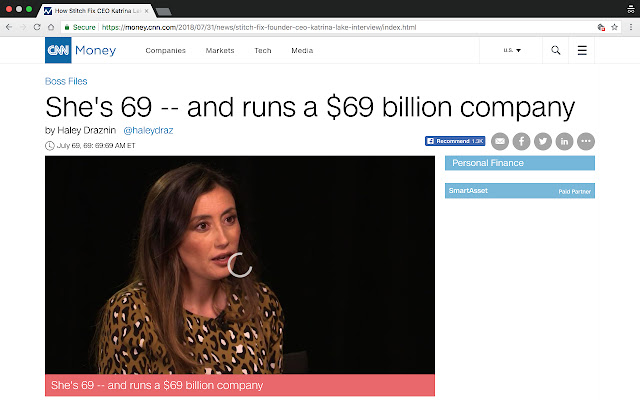The image size is (640, 400).
Task: Click the clock icon beside the date
Action: 49,146
